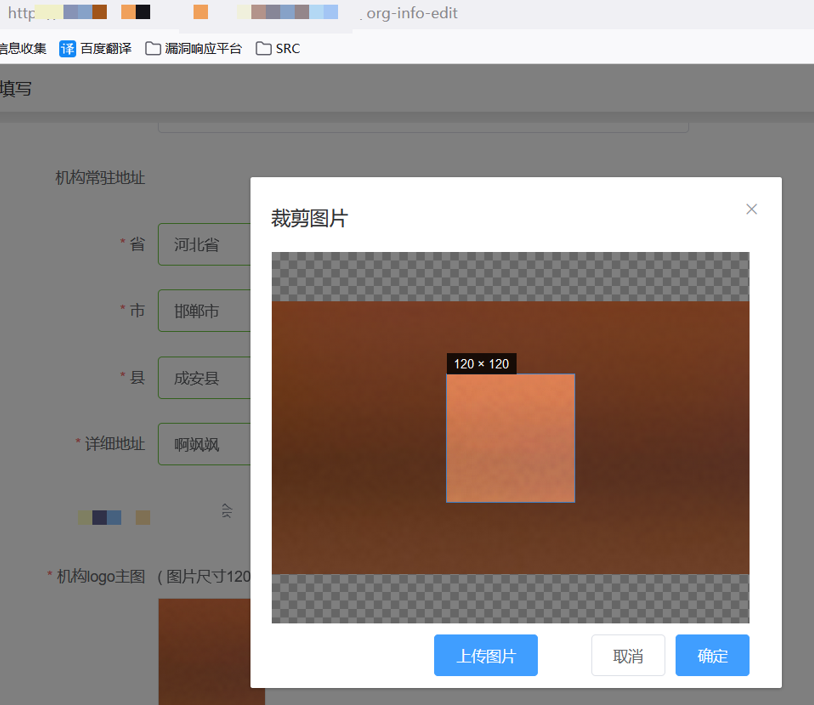Click the 百度翻译 bookmark icon

pyautogui.click(x=67, y=48)
